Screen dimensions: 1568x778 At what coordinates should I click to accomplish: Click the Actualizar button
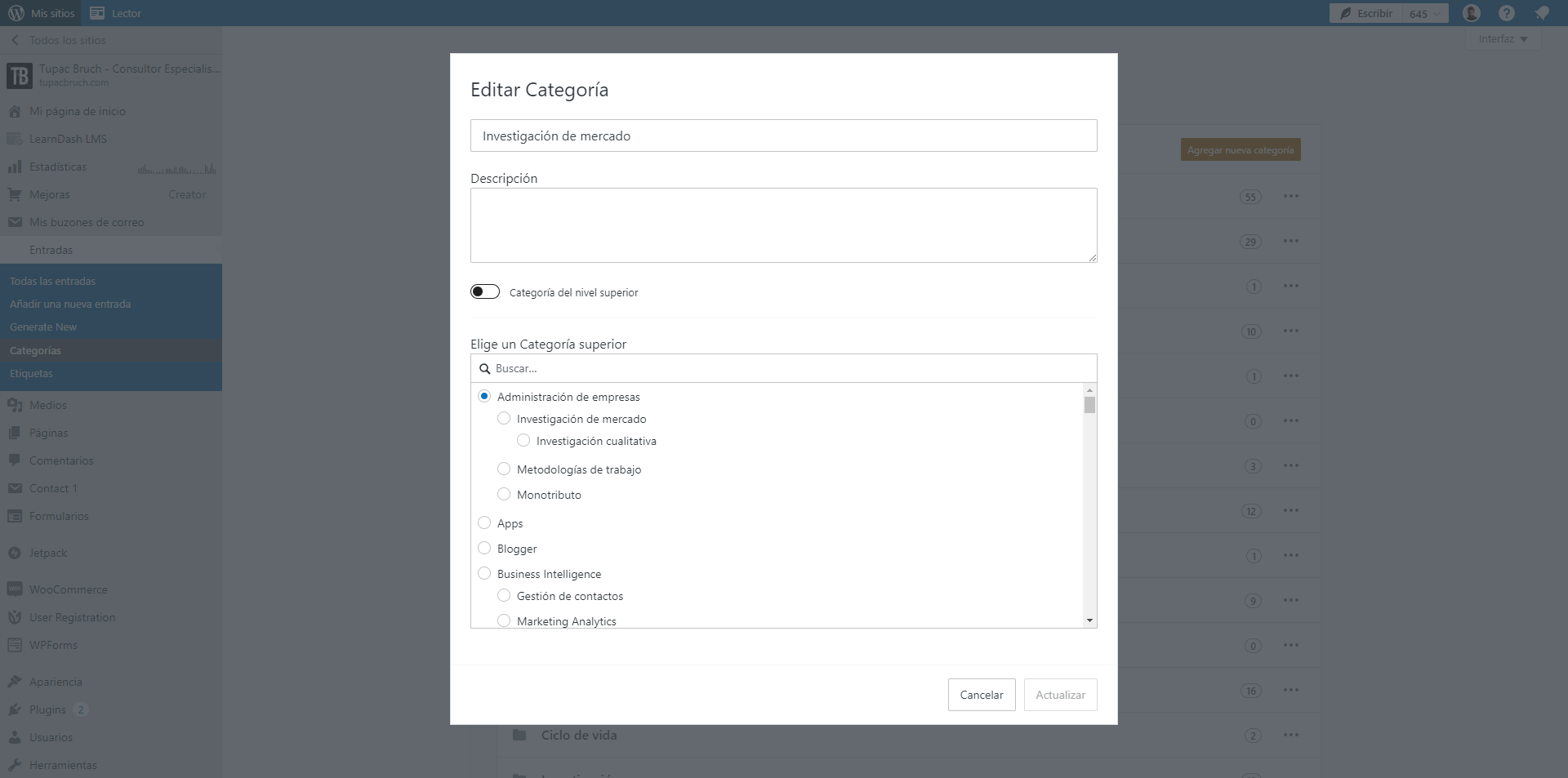1060,694
